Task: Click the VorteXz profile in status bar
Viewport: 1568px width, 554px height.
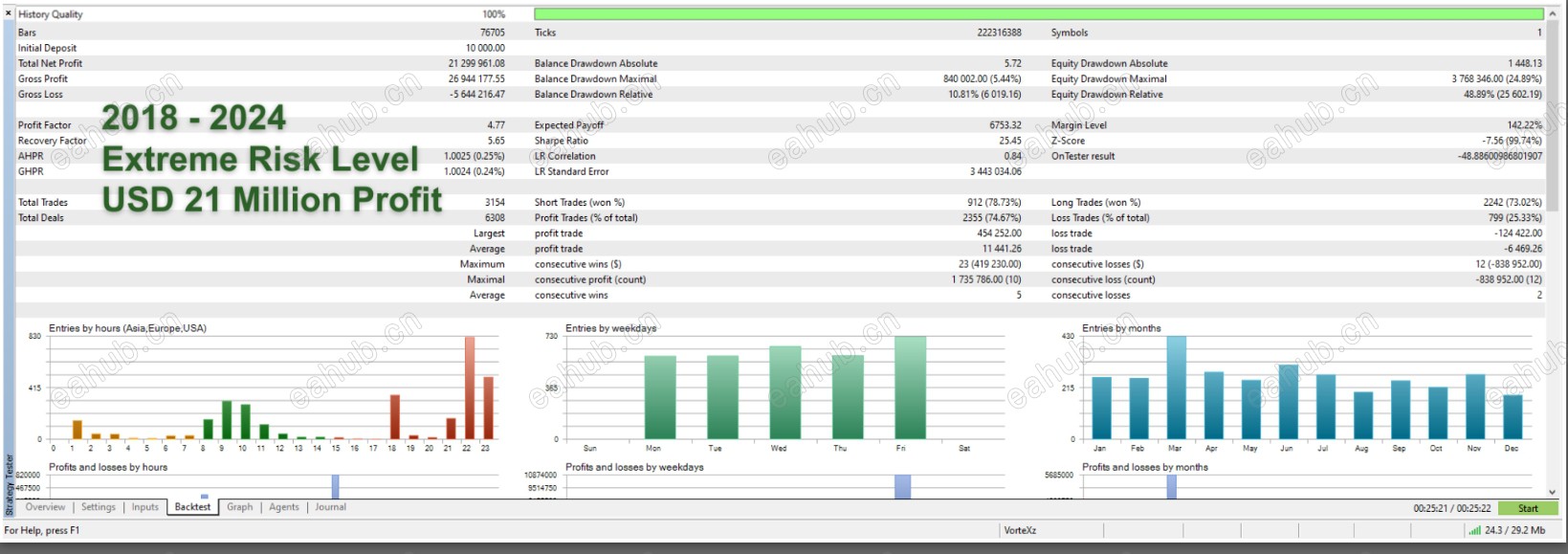Action: (x=1020, y=530)
